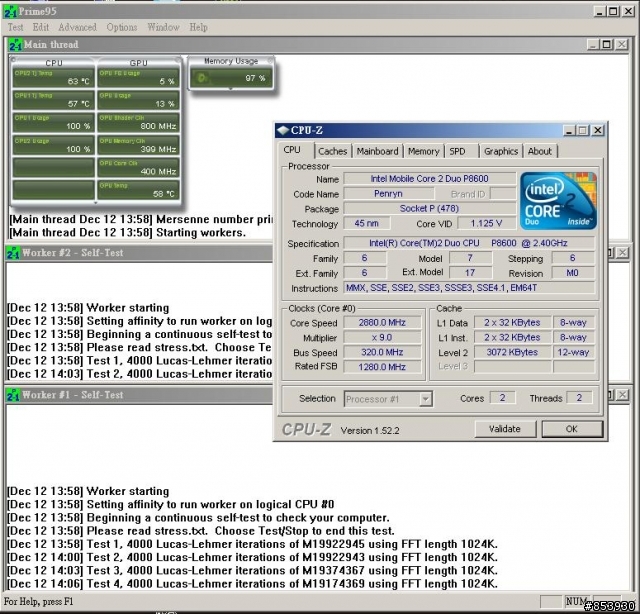The width and height of the screenshot is (640, 614).
Task: Click the Package value 'Socket P (478)'
Action: [x=429, y=209]
